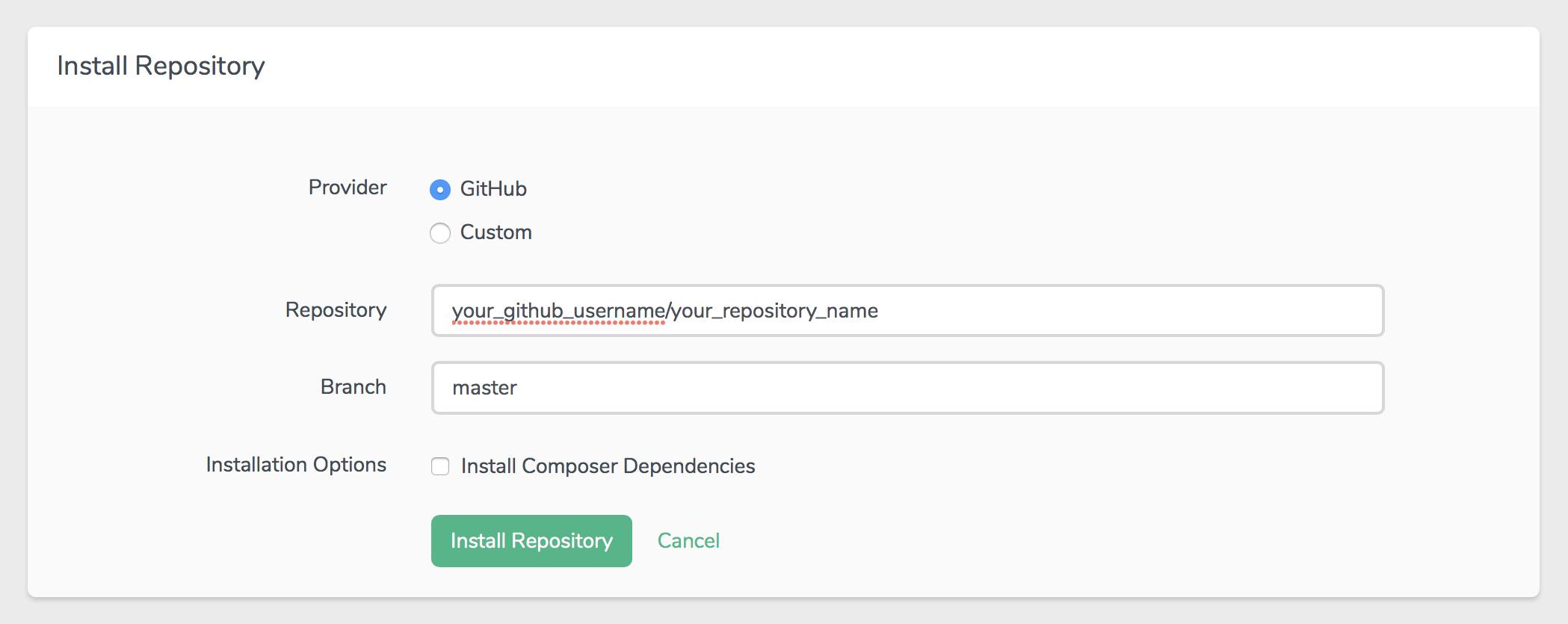
Task: Choose Custom as the provider
Action: (x=439, y=232)
